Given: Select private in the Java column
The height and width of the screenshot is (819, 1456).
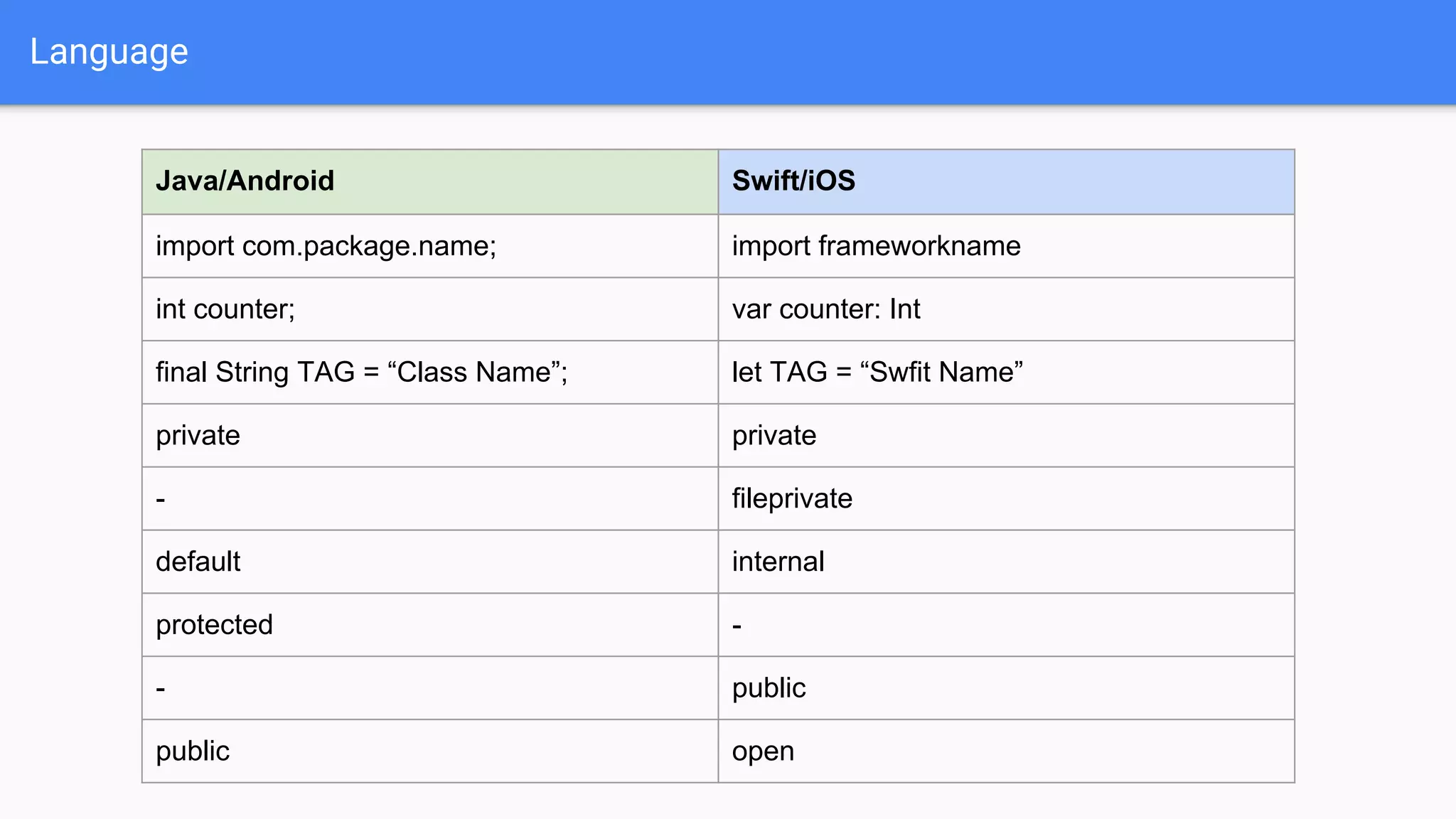Looking at the screenshot, I should pyautogui.click(x=198, y=436).
